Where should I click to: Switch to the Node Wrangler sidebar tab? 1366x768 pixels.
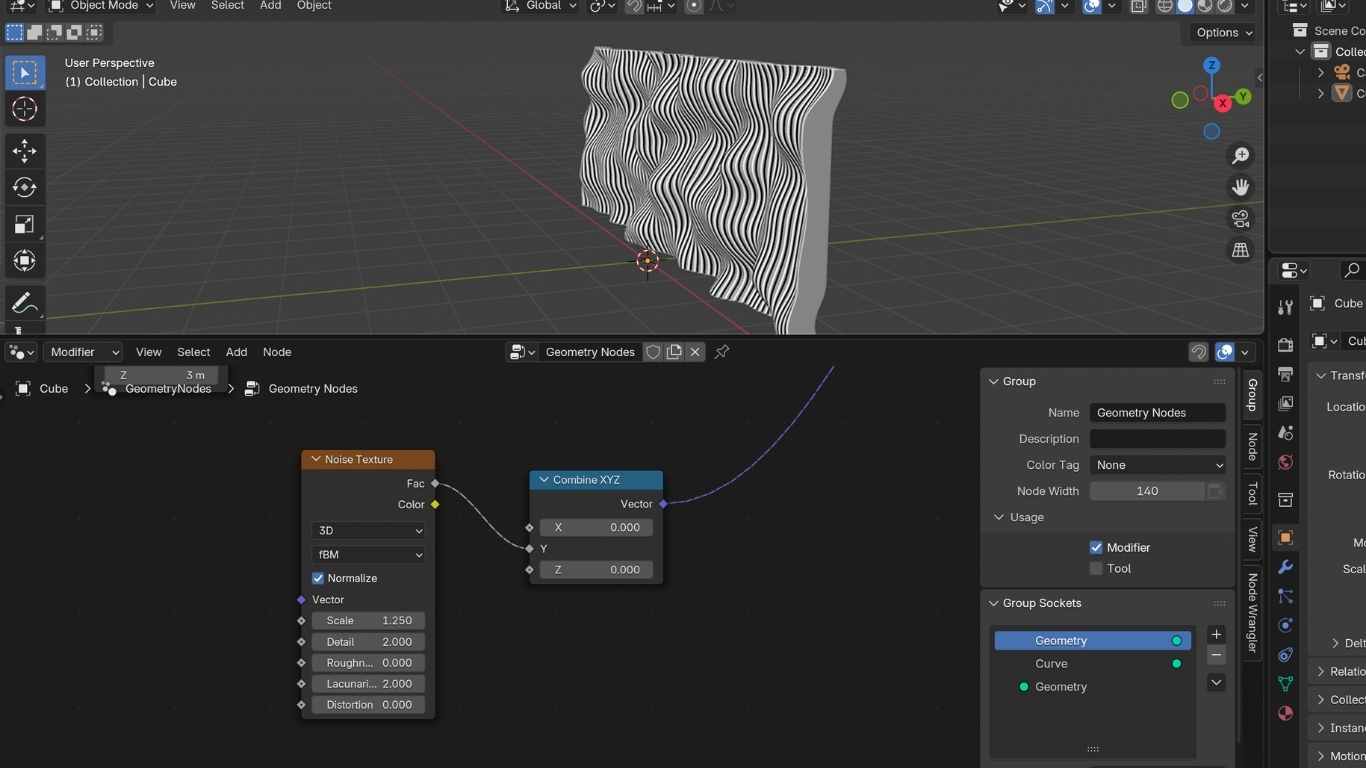pyautogui.click(x=1251, y=612)
